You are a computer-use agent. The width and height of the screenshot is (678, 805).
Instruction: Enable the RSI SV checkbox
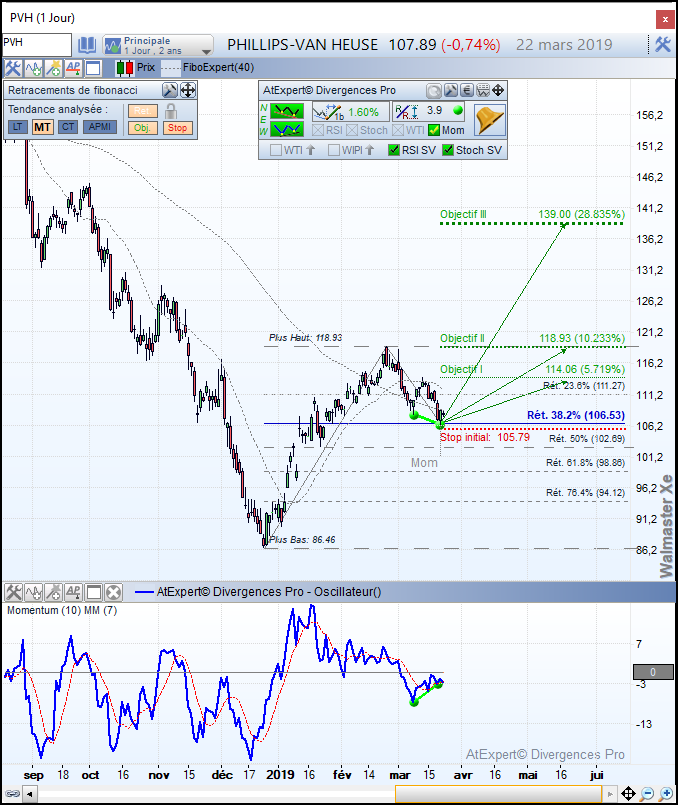(394, 150)
